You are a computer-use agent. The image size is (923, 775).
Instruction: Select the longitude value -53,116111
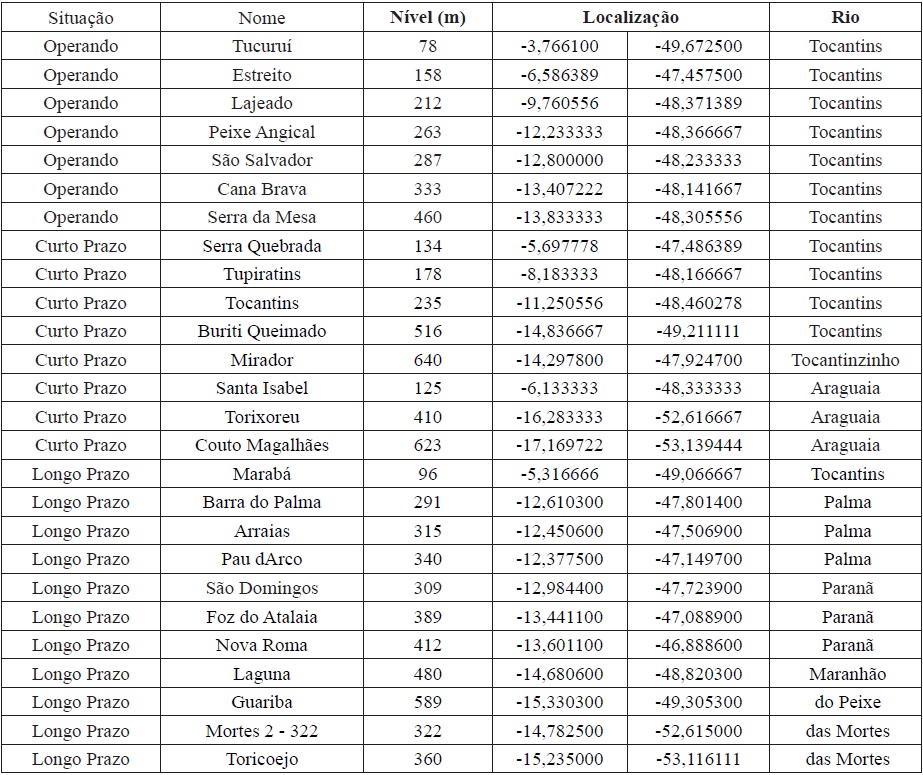click(698, 760)
